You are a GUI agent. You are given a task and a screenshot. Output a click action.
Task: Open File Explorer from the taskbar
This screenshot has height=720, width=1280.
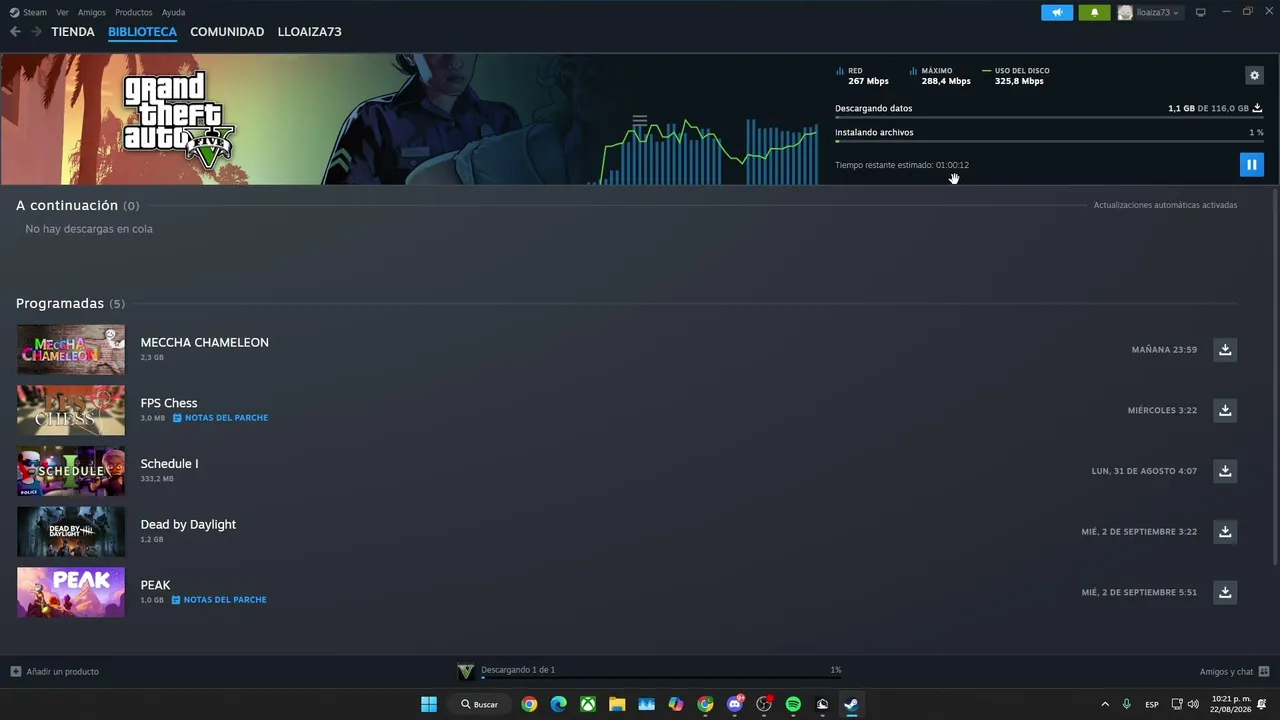point(617,704)
